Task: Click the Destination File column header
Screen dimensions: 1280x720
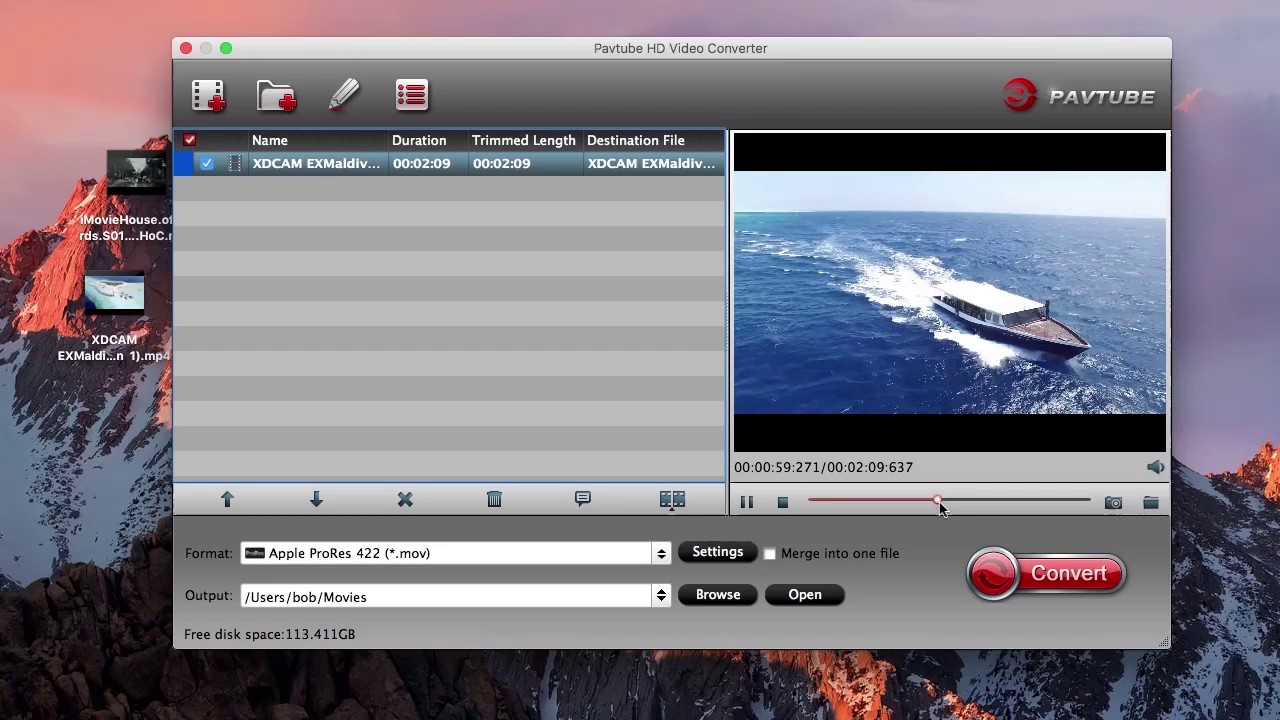Action: pos(654,140)
